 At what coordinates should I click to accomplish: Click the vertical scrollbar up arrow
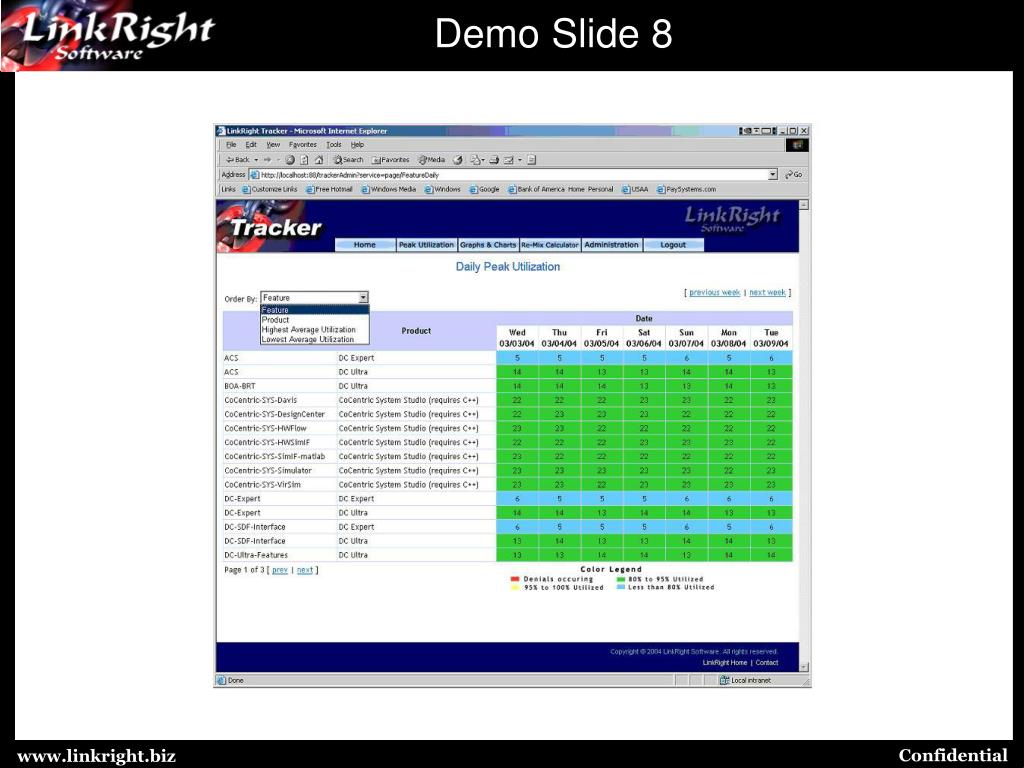pyautogui.click(x=804, y=205)
